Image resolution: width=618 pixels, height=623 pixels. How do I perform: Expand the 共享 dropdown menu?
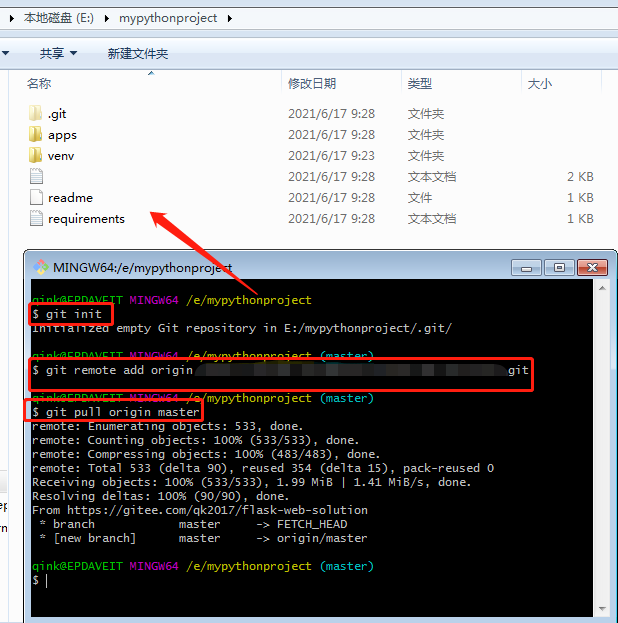(58, 53)
